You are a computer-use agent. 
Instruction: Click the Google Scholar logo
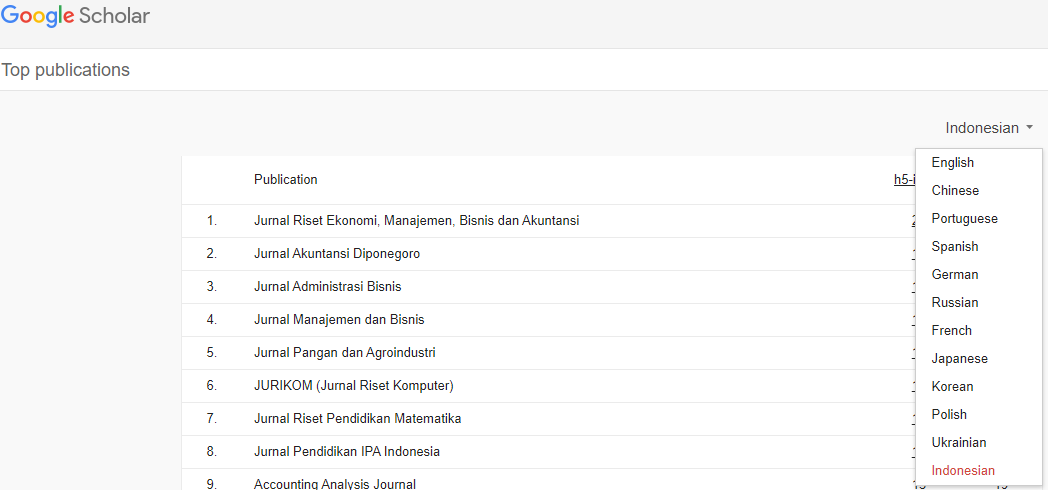pyautogui.click(x=75, y=17)
